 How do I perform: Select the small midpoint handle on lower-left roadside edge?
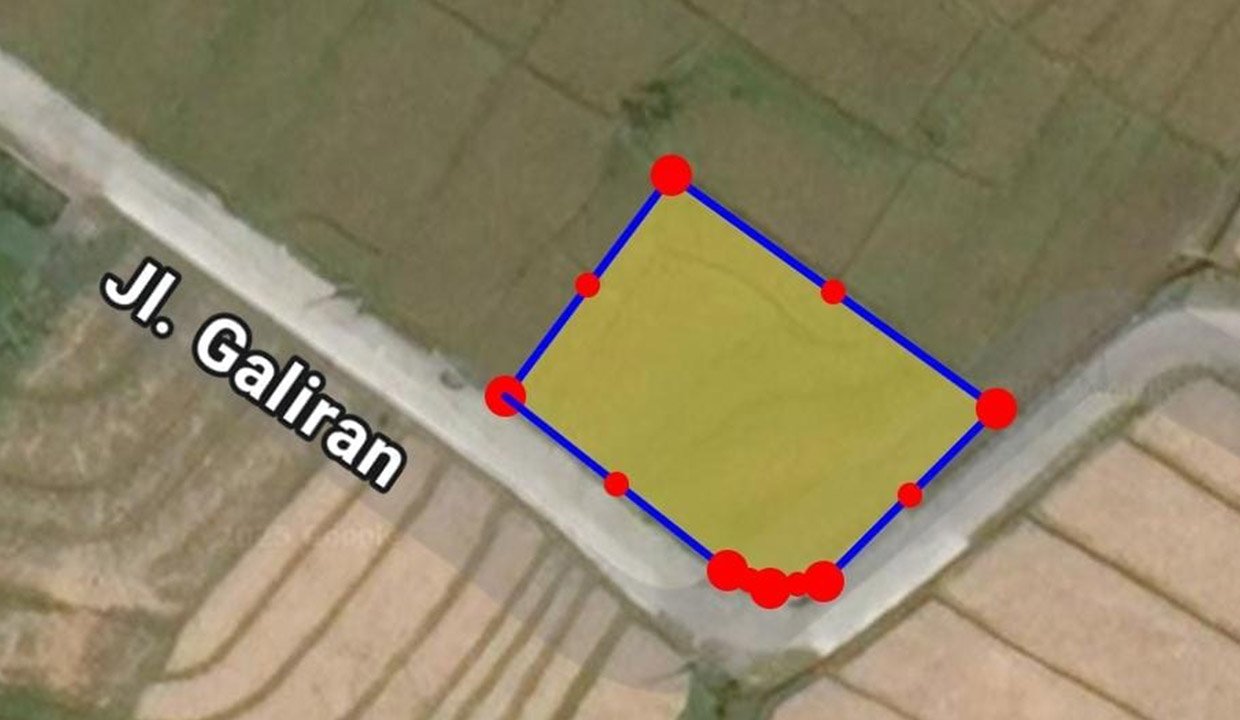616,484
